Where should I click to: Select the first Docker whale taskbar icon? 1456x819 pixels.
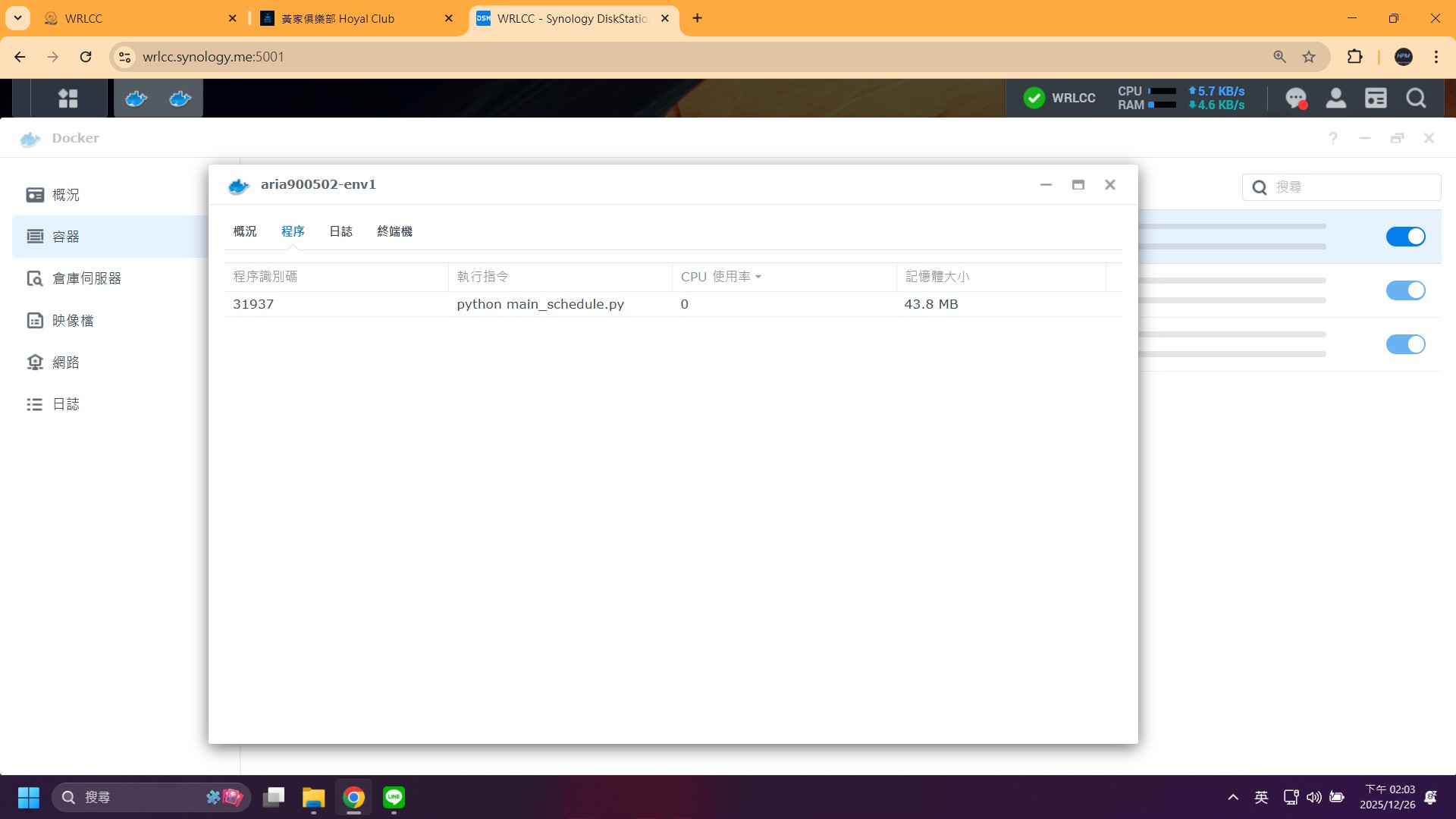136,99
